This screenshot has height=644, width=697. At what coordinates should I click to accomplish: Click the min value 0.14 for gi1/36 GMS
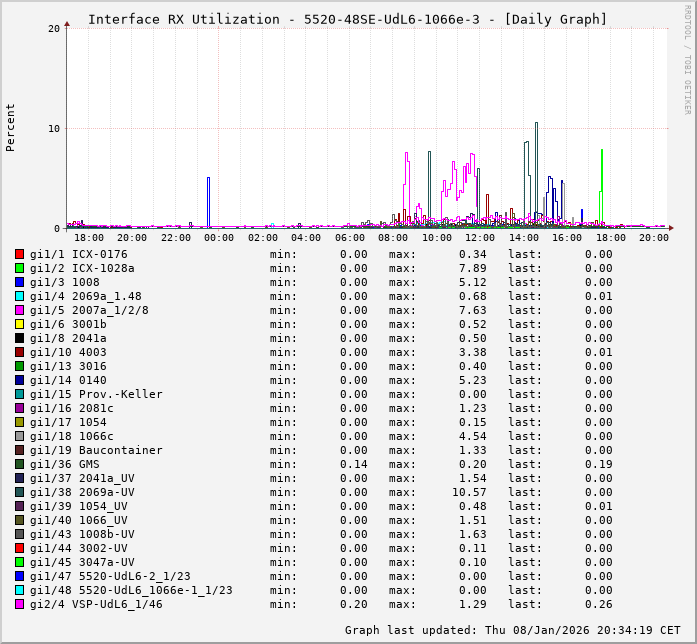click(354, 464)
